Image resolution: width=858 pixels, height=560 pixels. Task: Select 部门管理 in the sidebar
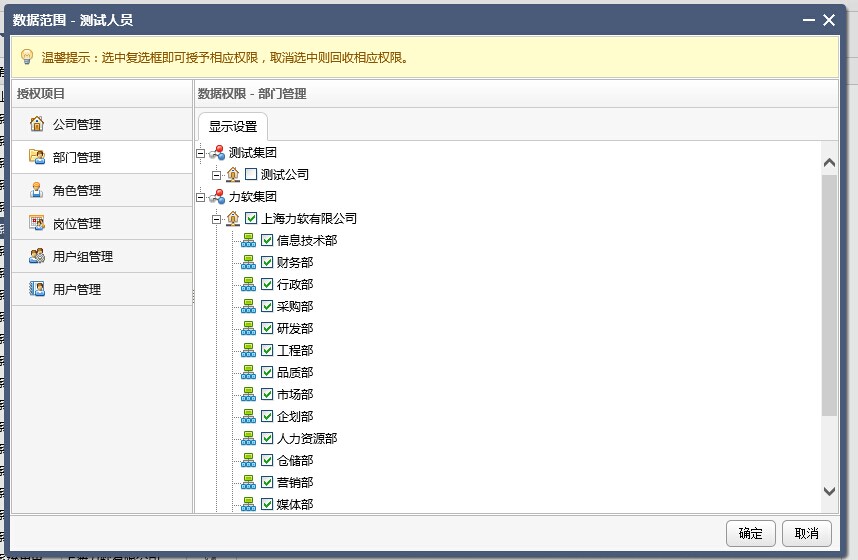pos(102,157)
